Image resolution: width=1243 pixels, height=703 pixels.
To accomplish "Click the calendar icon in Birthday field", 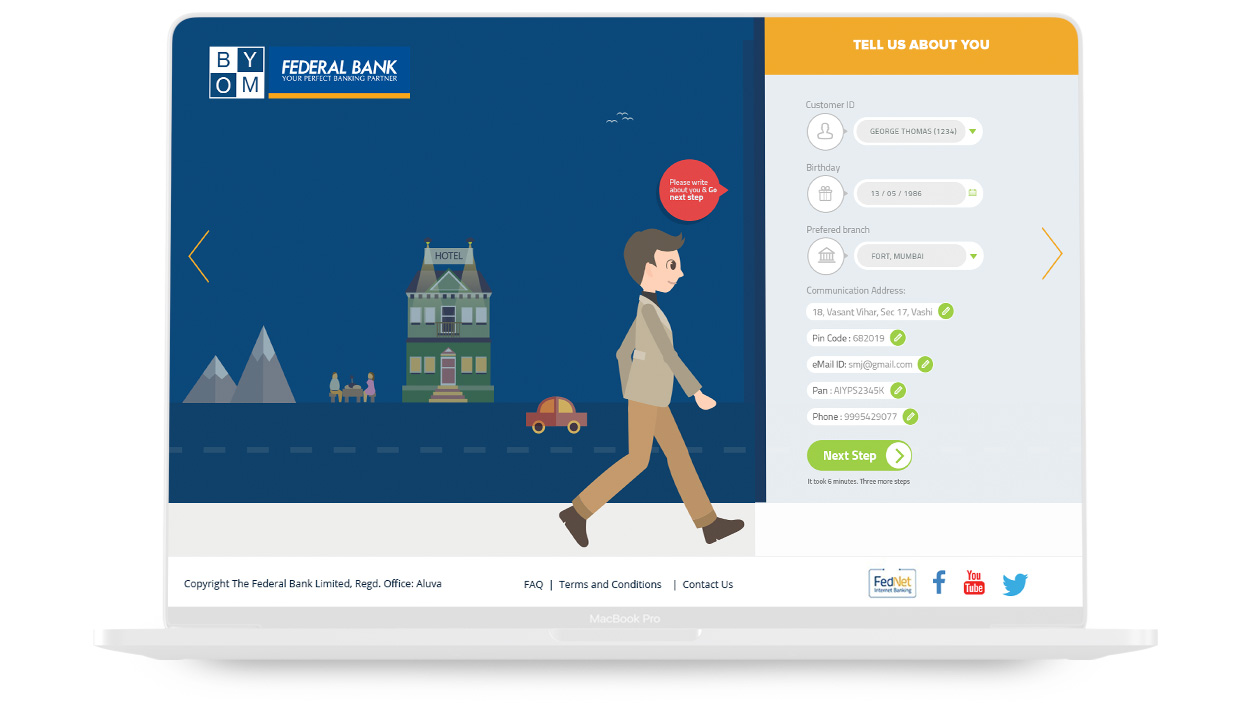I will pyautogui.click(x=972, y=193).
